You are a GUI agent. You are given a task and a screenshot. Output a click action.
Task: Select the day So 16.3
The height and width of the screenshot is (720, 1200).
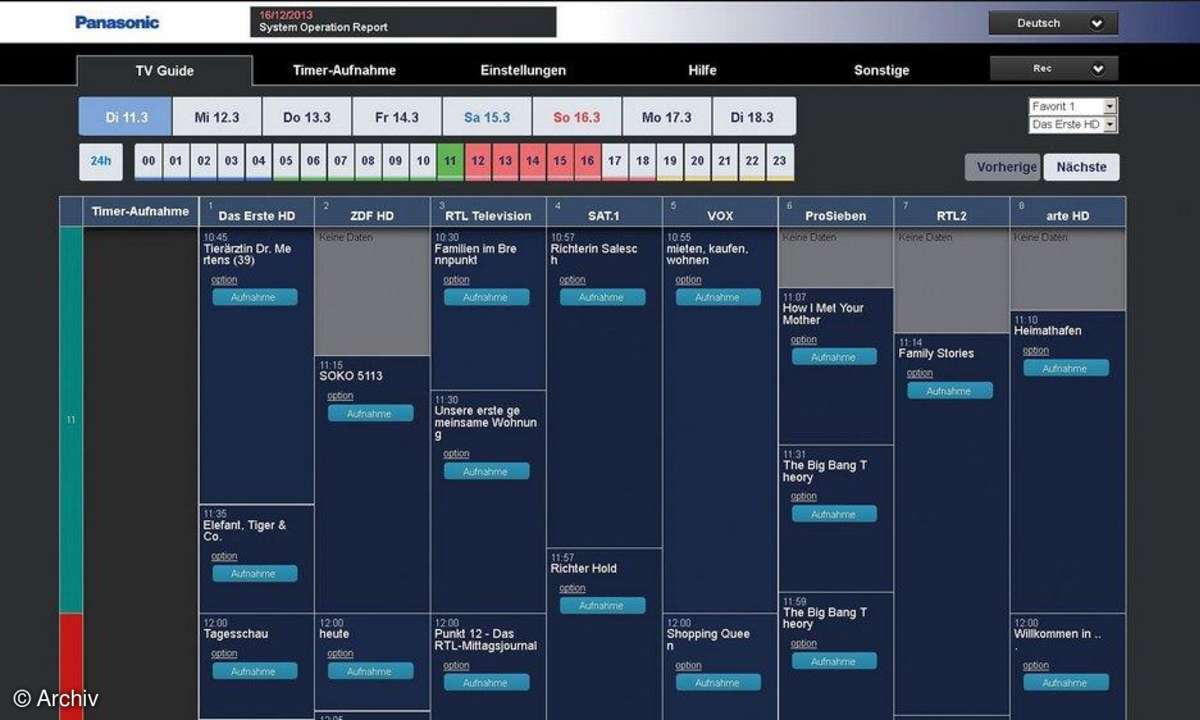(x=577, y=117)
